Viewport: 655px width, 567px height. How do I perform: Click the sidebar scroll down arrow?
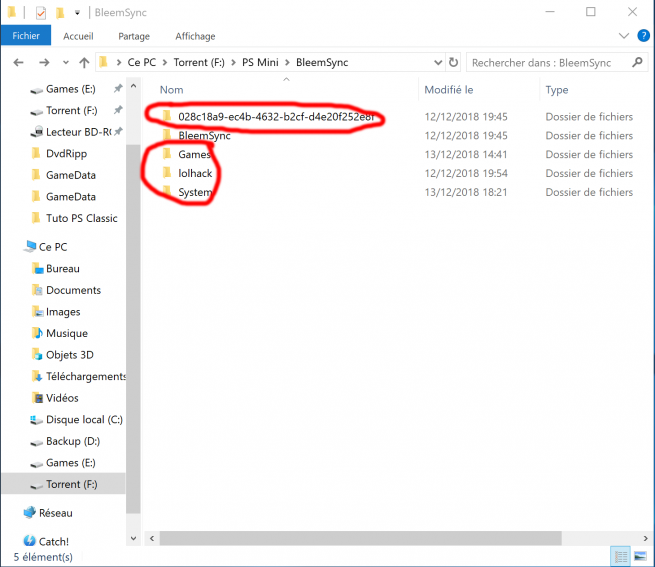(x=133, y=538)
